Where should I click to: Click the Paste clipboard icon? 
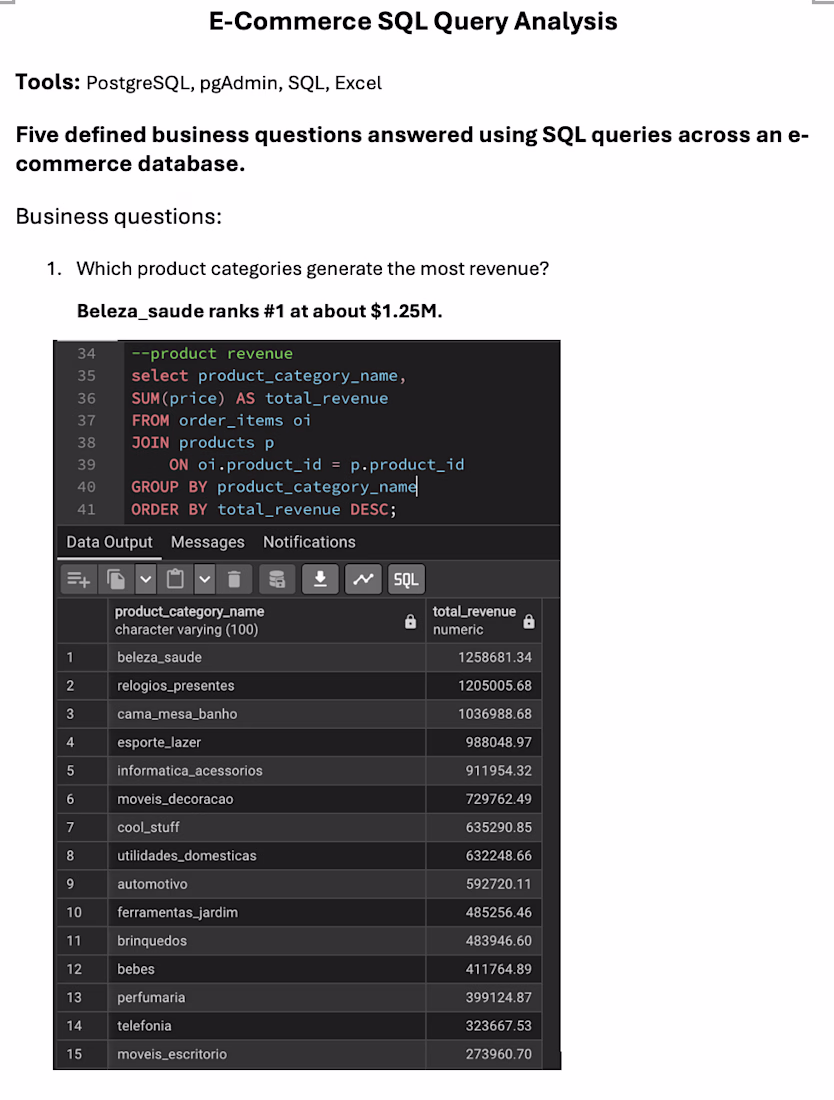[175, 579]
